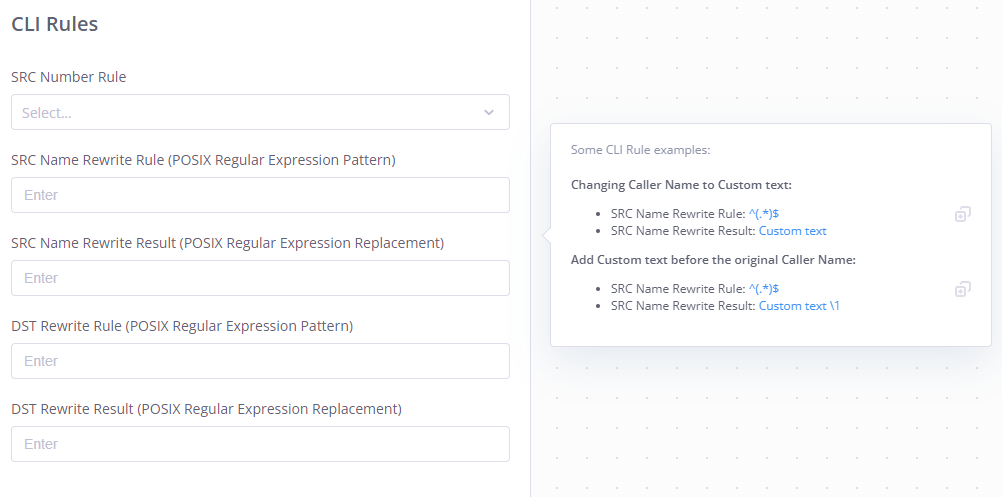Open the SRC Number Rule select box
1002x497 pixels.
[x=260, y=112]
